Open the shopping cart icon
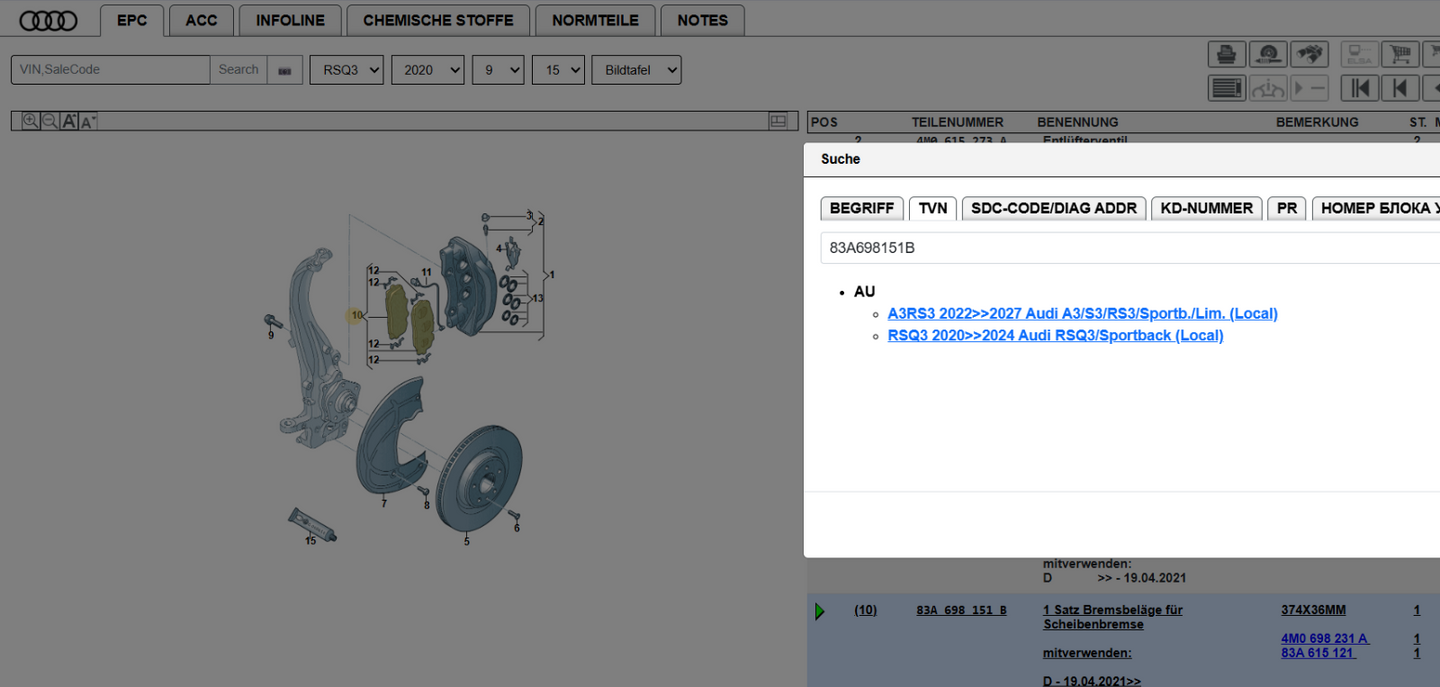1440x687 pixels. (x=1400, y=54)
